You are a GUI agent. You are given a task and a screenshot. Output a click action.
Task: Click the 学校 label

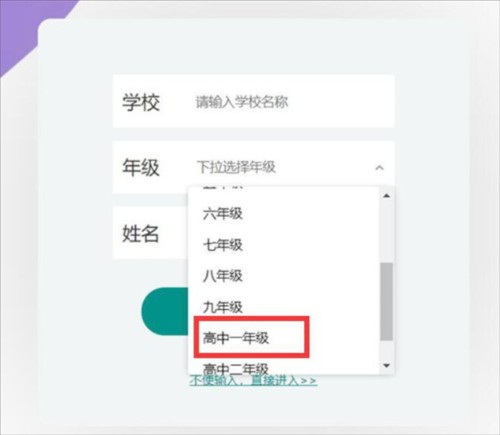pos(141,102)
